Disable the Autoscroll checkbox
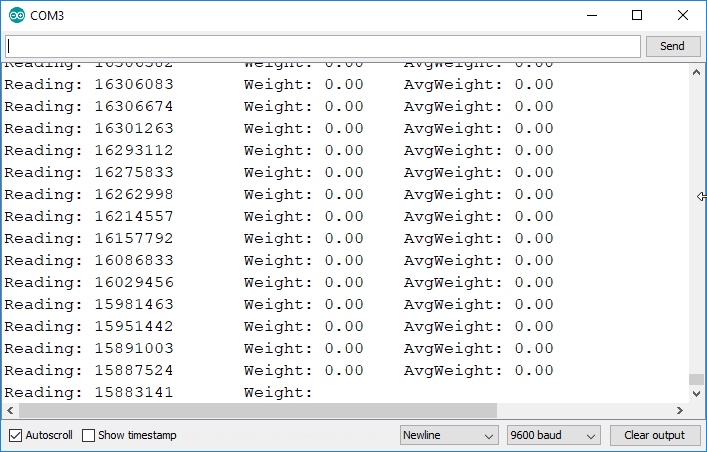Screen dimensions: 707x452 (15, 435)
